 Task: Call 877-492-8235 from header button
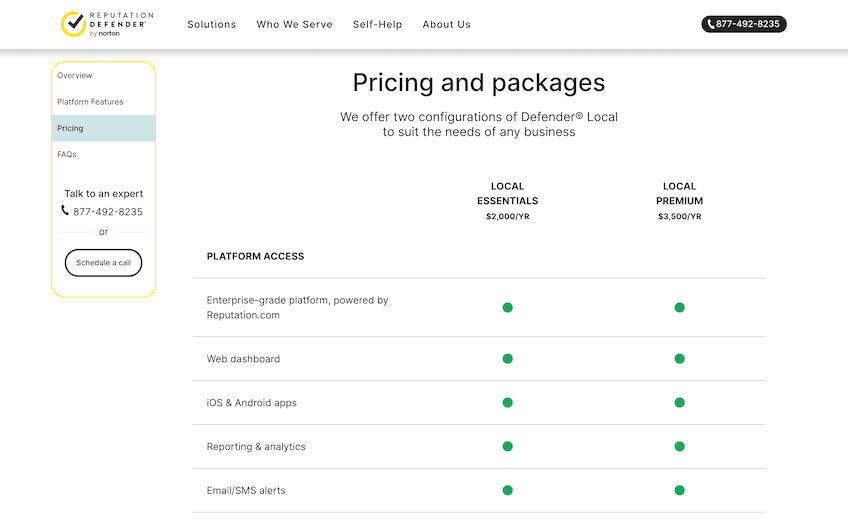click(743, 24)
